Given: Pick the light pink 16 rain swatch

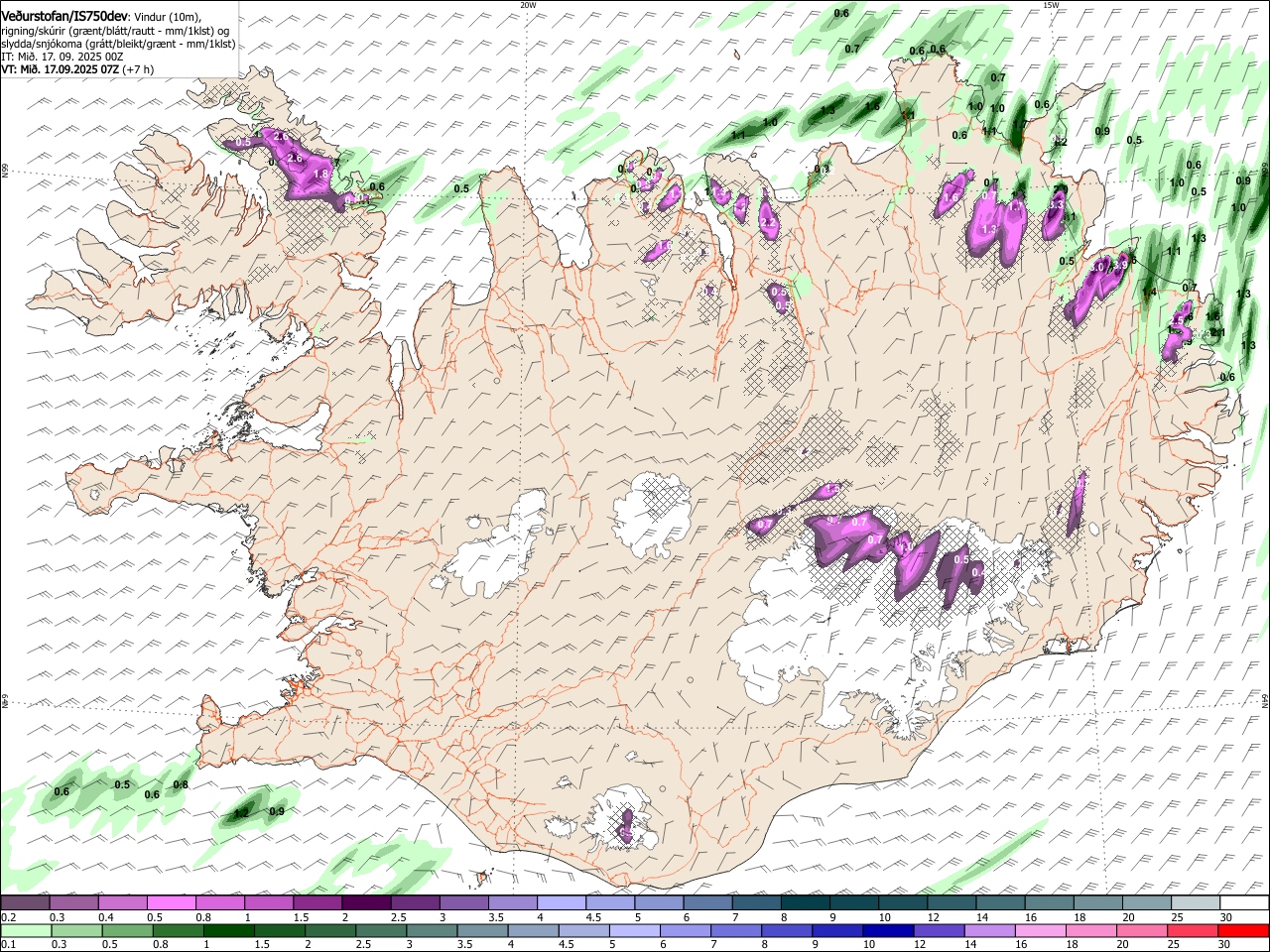Looking at the screenshot, I should [1040, 931].
